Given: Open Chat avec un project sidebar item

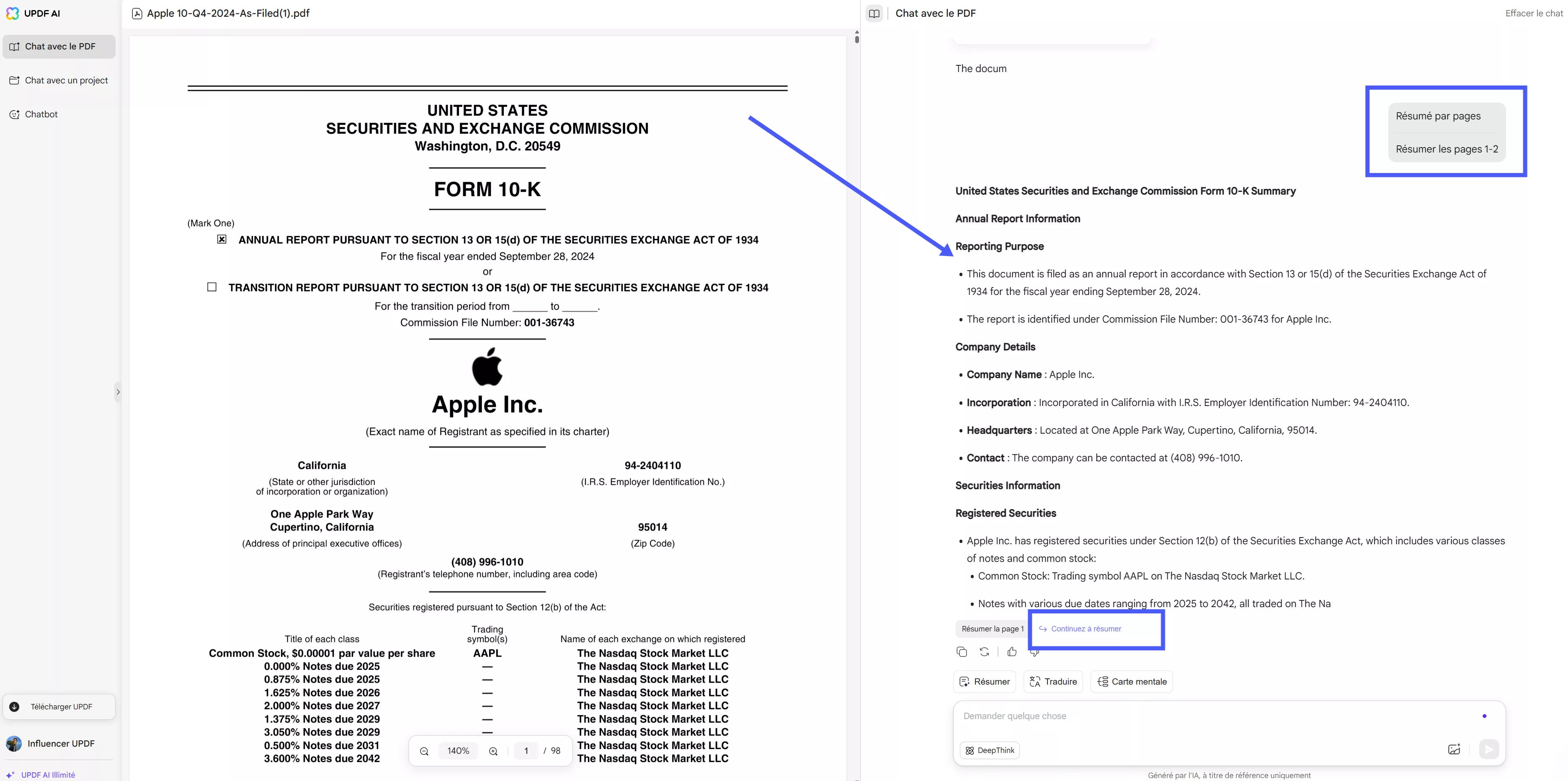Looking at the screenshot, I should click(59, 80).
